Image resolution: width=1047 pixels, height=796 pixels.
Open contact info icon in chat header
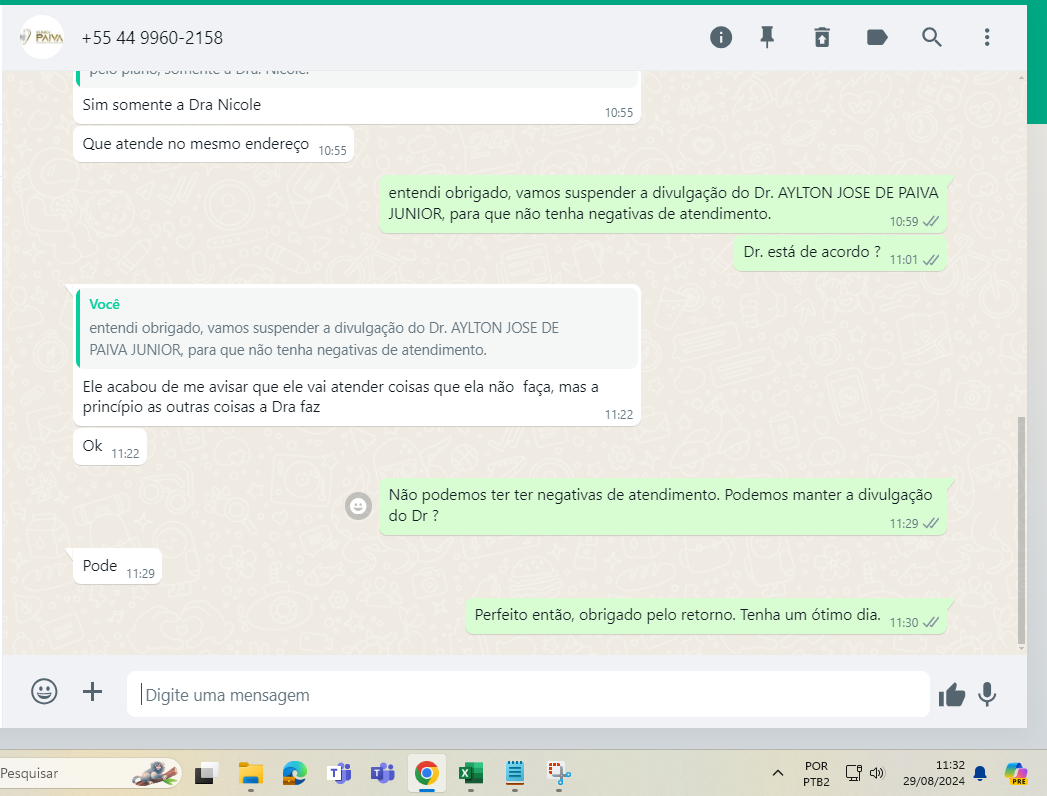pos(720,37)
